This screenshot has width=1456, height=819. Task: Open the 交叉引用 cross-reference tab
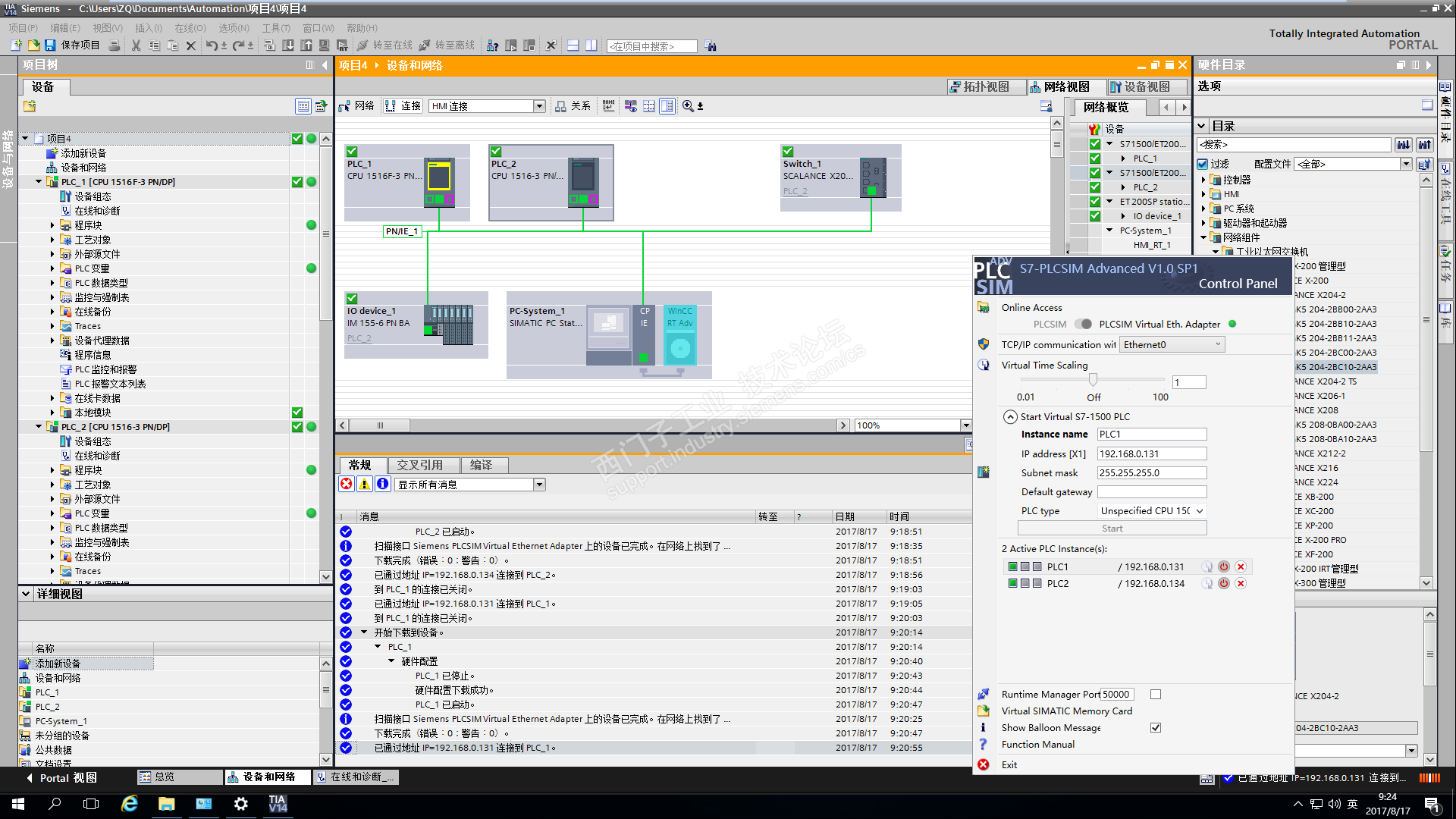[419, 465]
